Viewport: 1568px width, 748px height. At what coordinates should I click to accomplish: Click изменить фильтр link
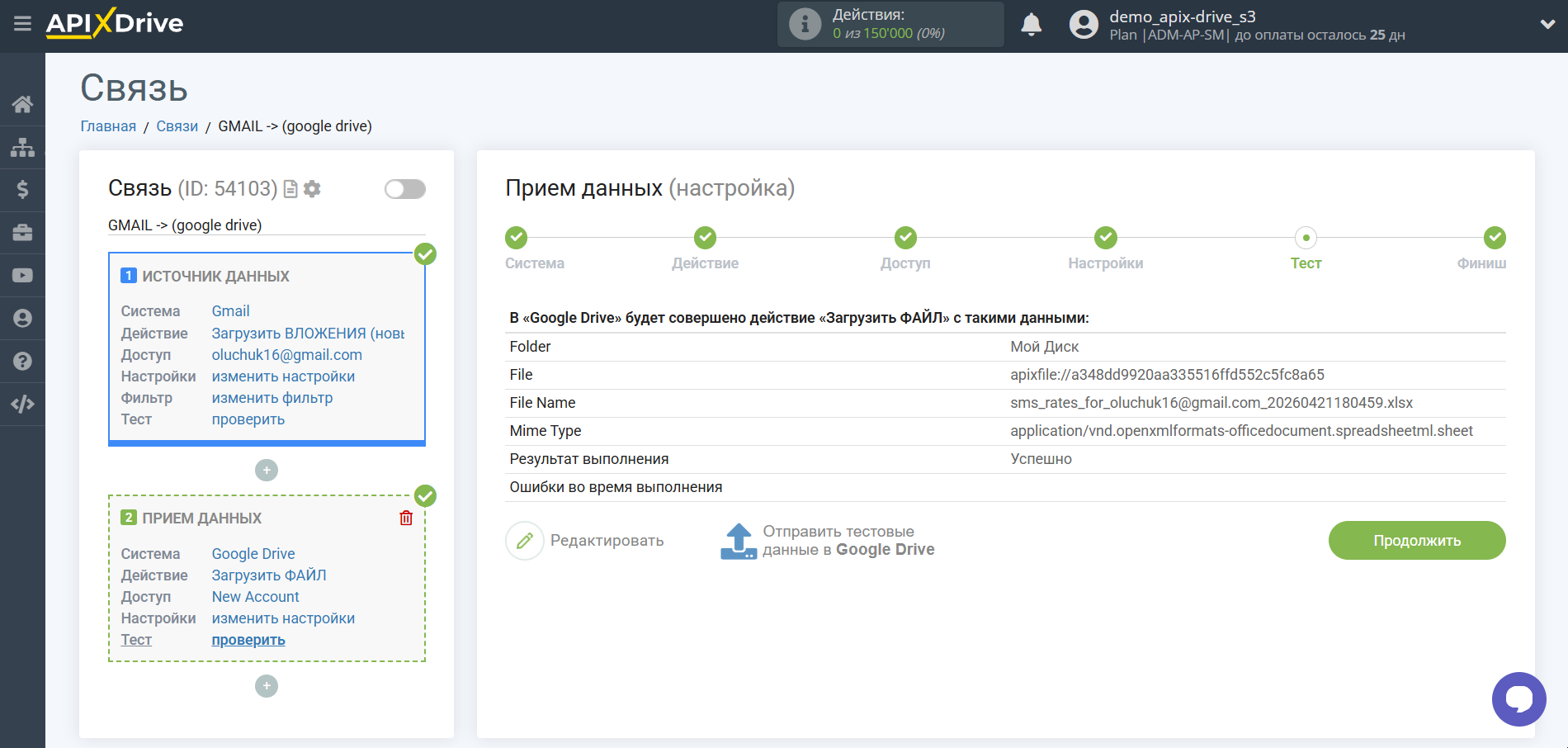[x=272, y=398]
